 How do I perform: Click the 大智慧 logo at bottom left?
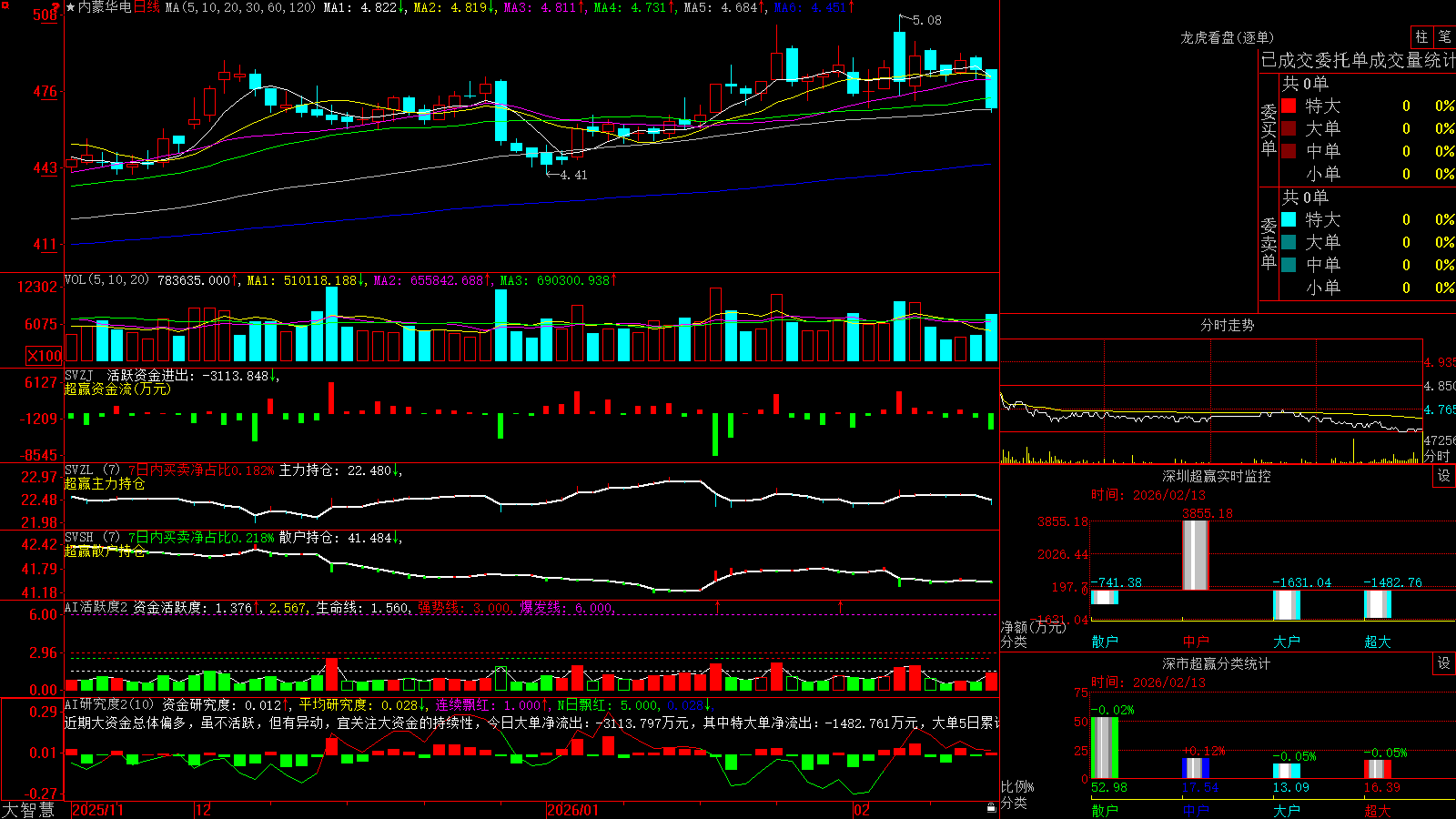tap(28, 810)
